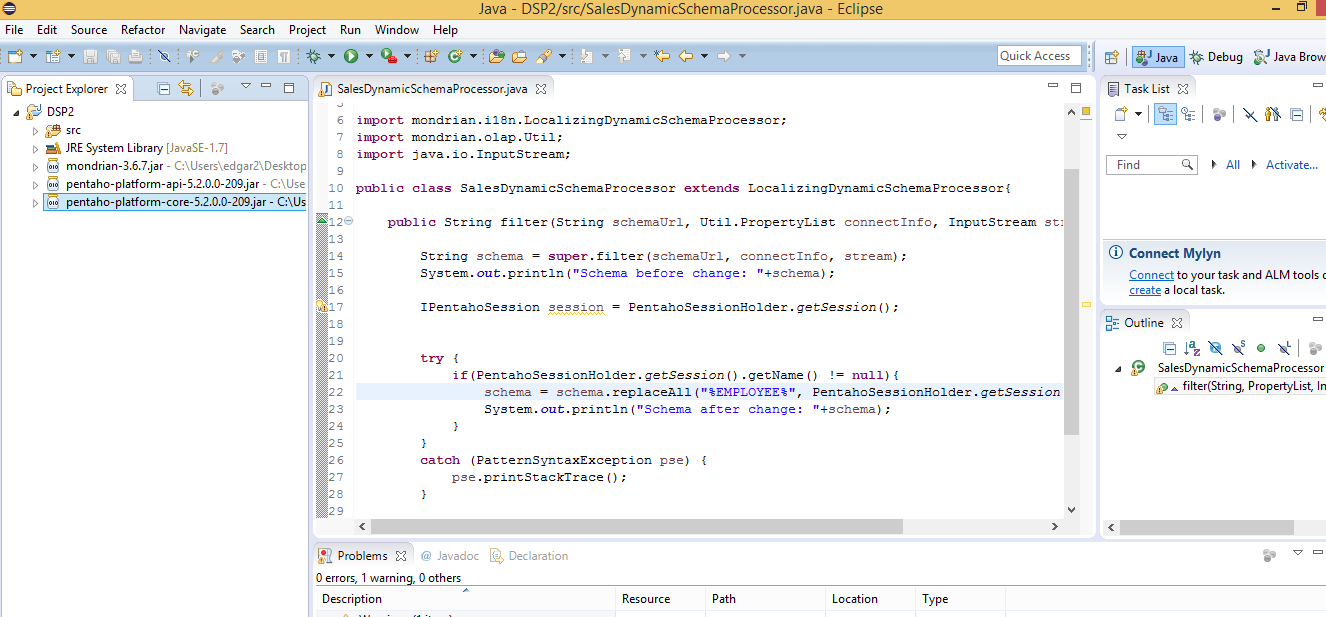Toggle Link with Editor in Project Explorer
This screenshot has width=1326, height=617.
pyautogui.click(x=186, y=88)
